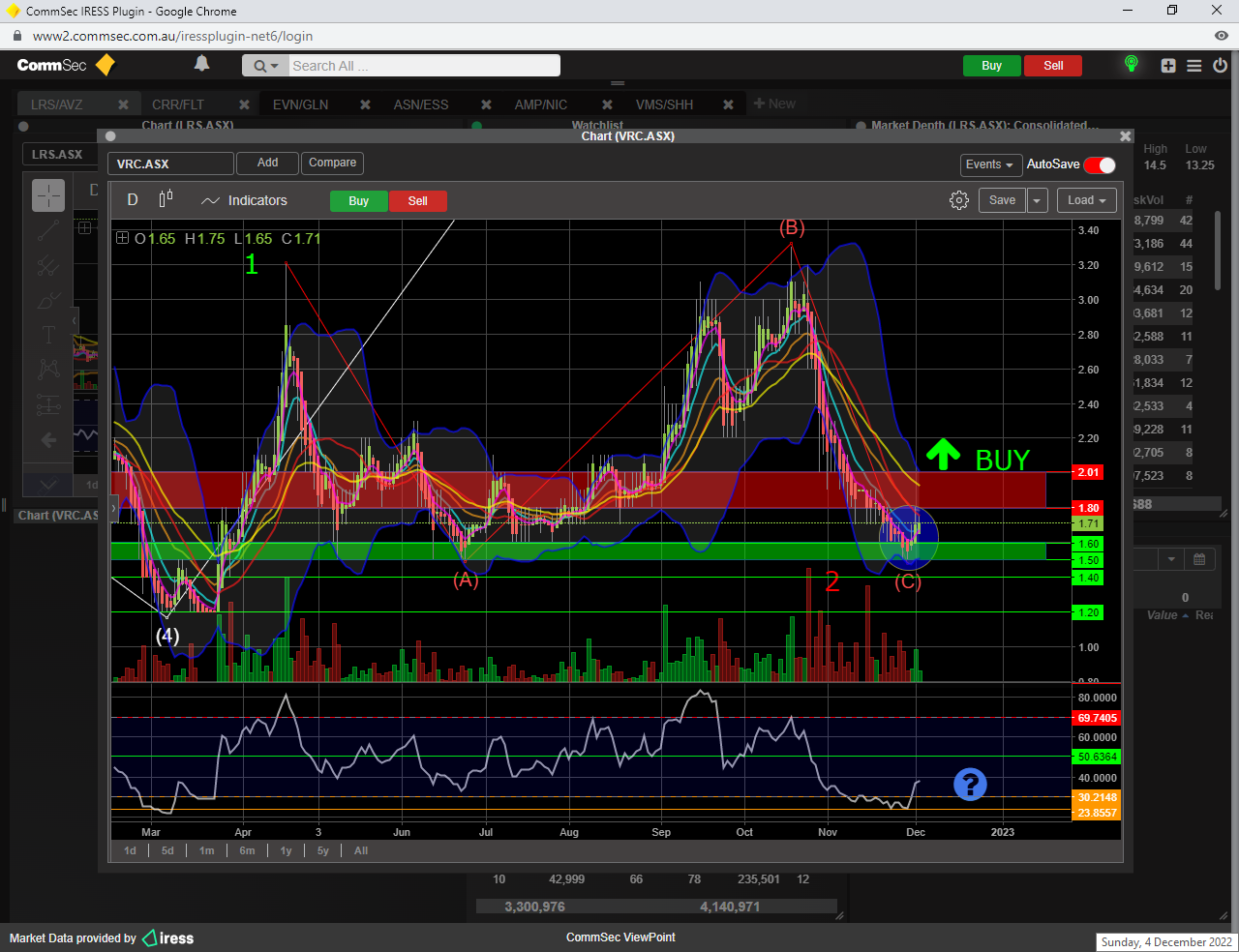Select the crosshair cursor tool
The width and height of the screenshot is (1239, 952).
pos(48,195)
